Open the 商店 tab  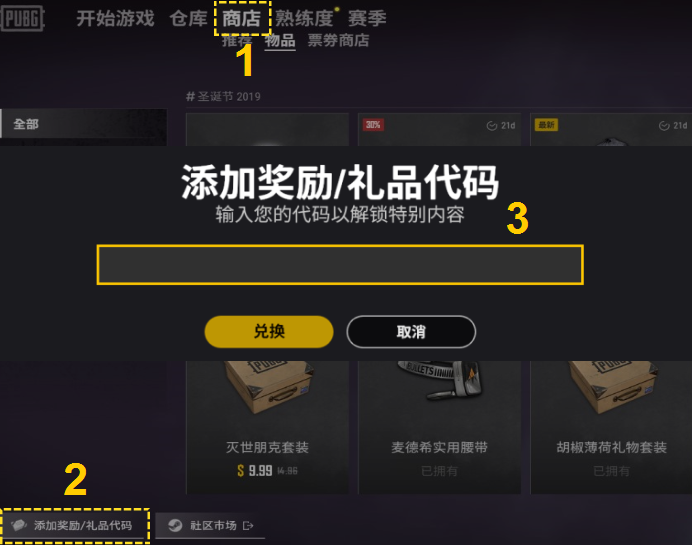(x=241, y=19)
